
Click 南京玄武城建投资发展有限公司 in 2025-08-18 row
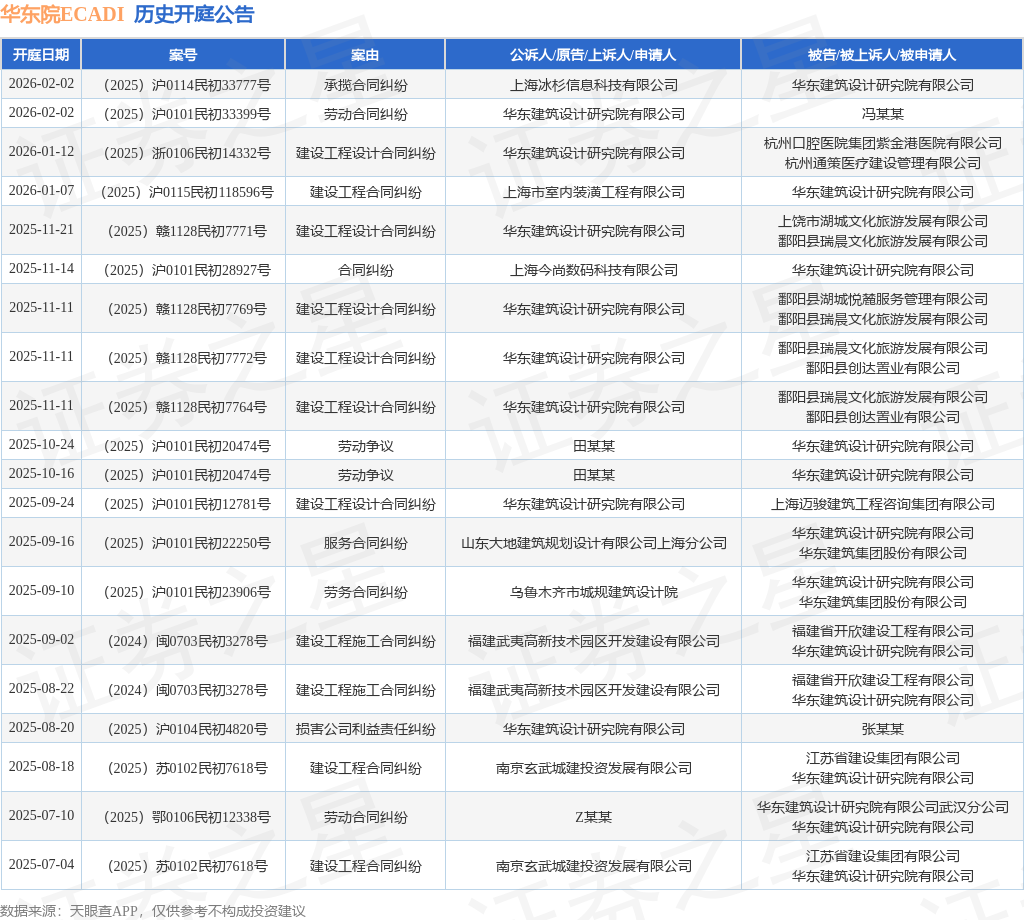tap(594, 769)
